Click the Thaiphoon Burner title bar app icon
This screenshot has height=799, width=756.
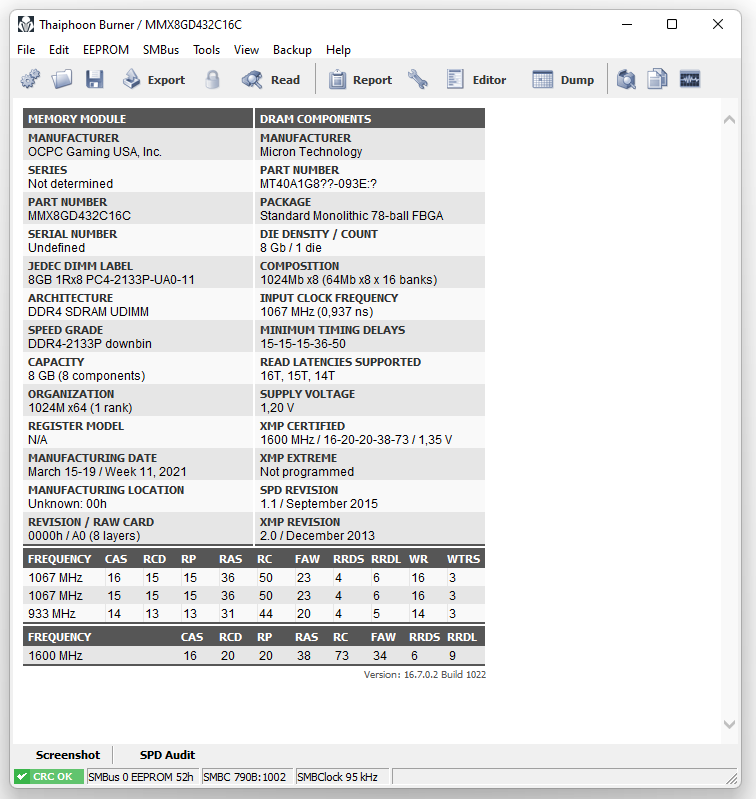pos(25,24)
